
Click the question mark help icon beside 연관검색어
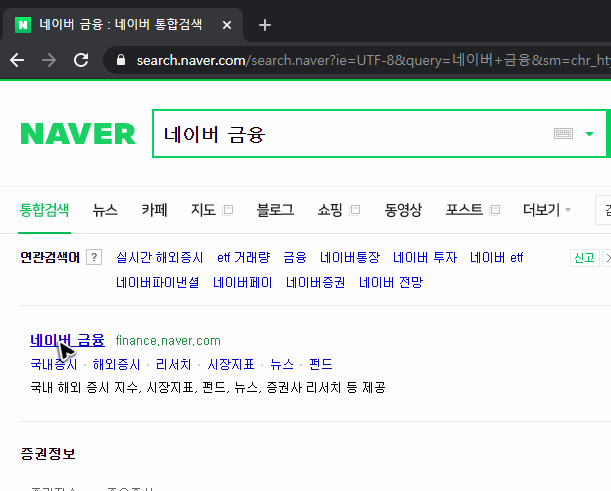click(94, 258)
